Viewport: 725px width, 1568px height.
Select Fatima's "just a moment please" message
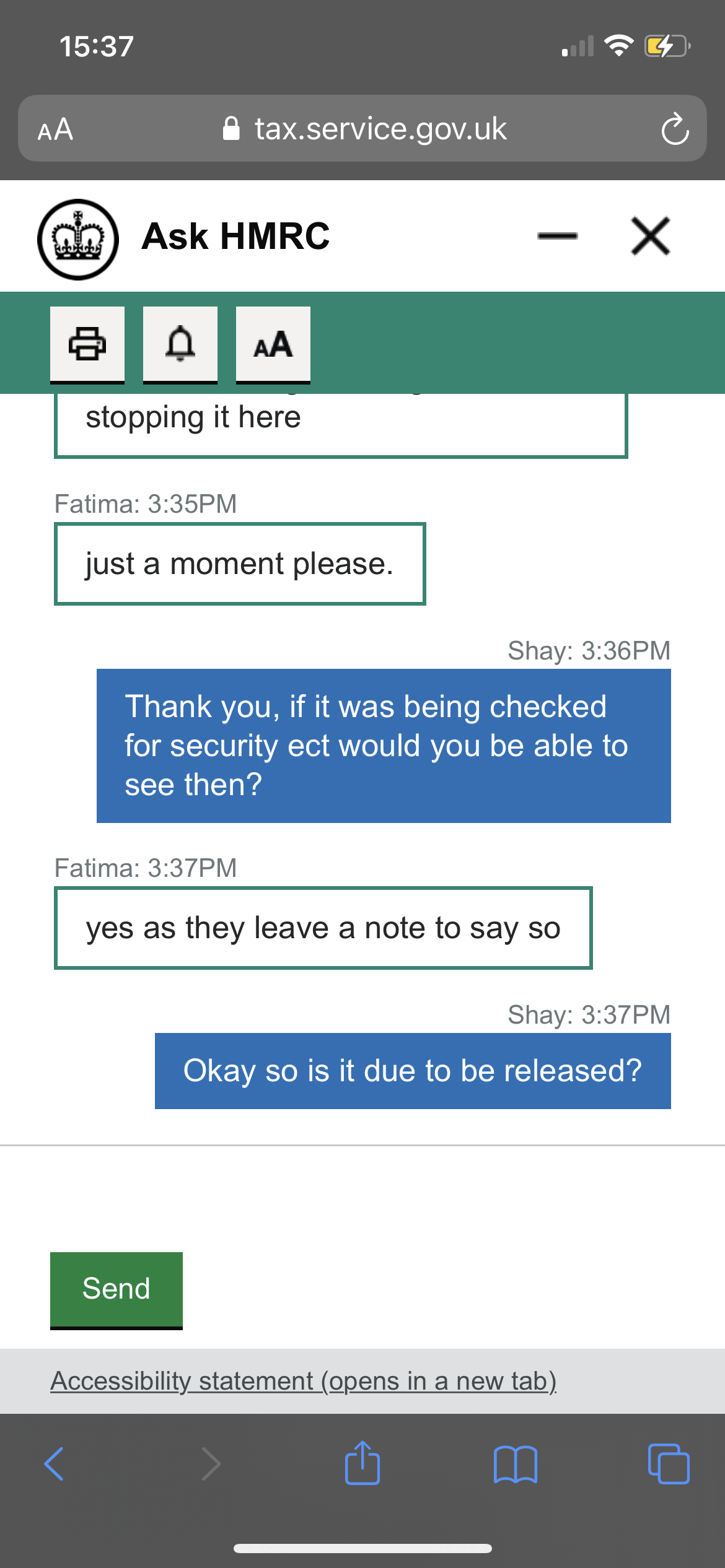[240, 564]
